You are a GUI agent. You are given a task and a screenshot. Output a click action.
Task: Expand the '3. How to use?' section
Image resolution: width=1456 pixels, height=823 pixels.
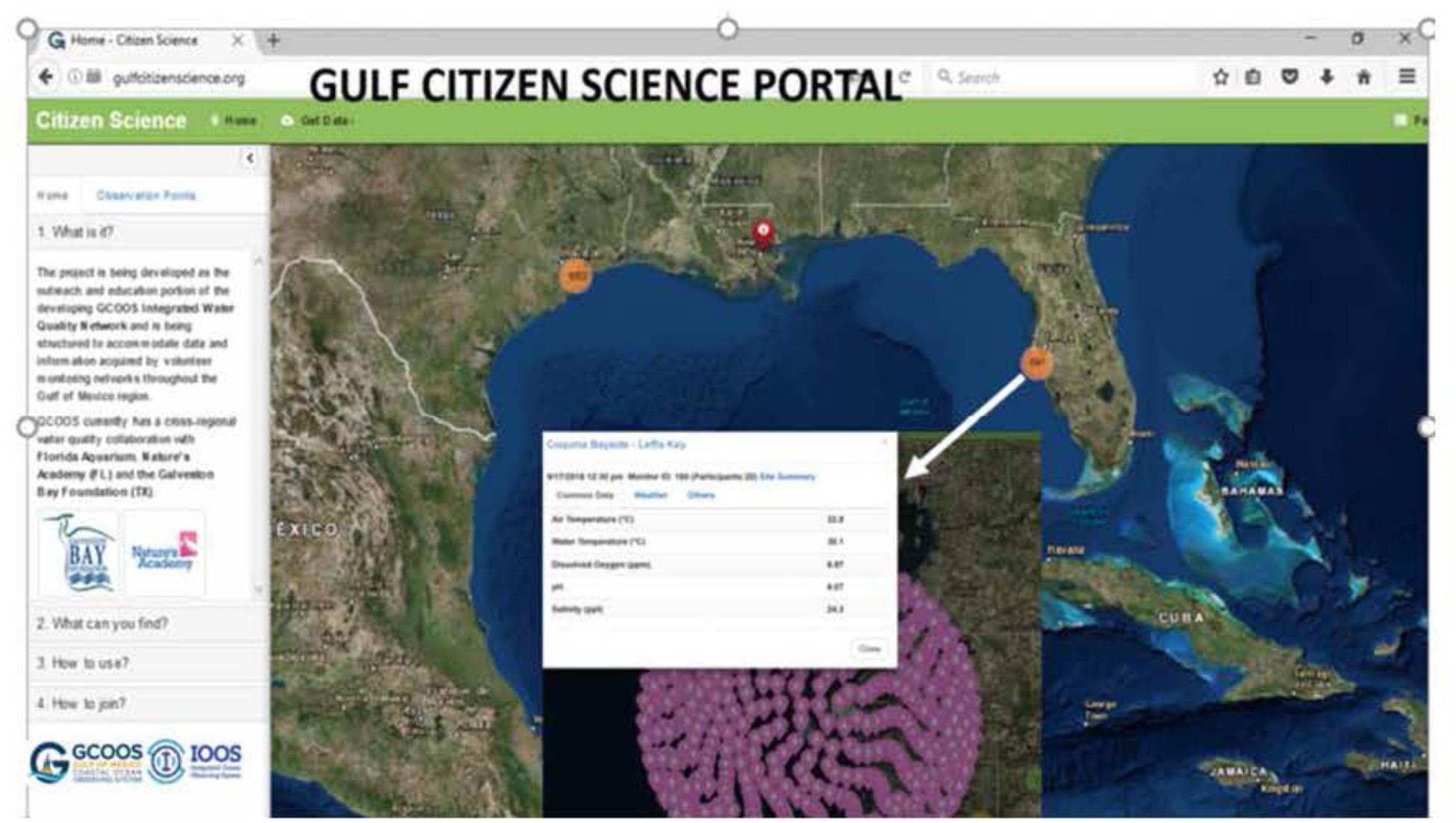click(148, 663)
